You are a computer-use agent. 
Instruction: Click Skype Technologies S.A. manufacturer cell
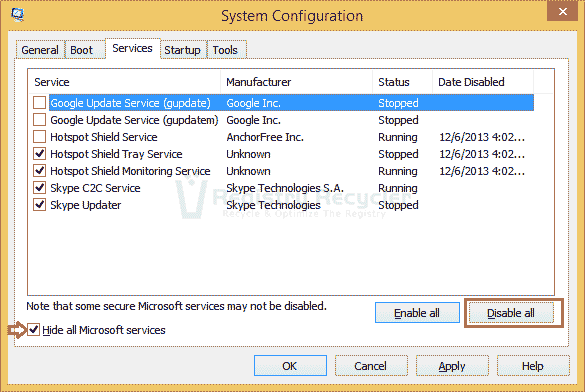pos(285,188)
